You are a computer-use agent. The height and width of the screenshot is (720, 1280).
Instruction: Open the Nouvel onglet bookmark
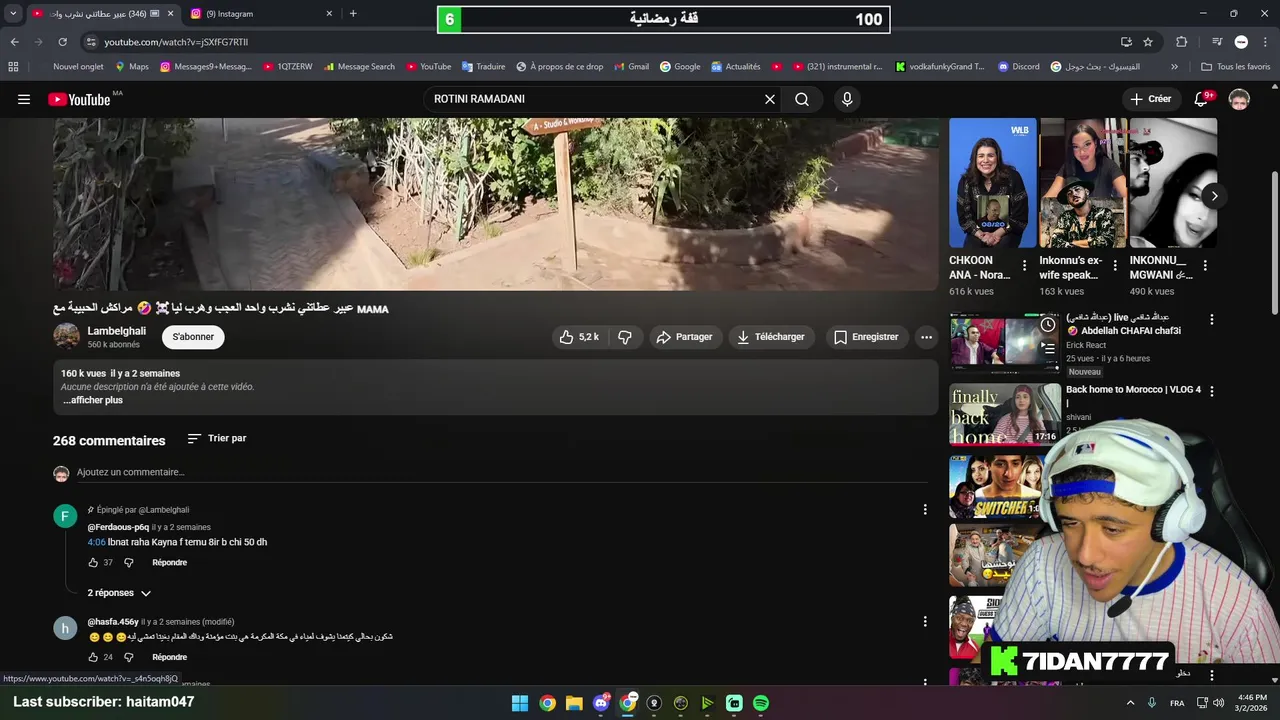[x=78, y=67]
